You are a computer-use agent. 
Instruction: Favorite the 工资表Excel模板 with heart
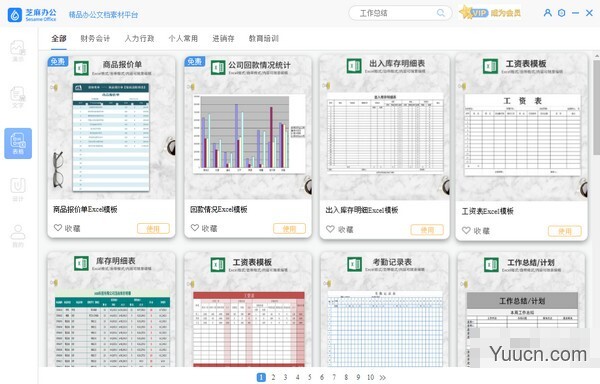pyautogui.click(x=466, y=230)
